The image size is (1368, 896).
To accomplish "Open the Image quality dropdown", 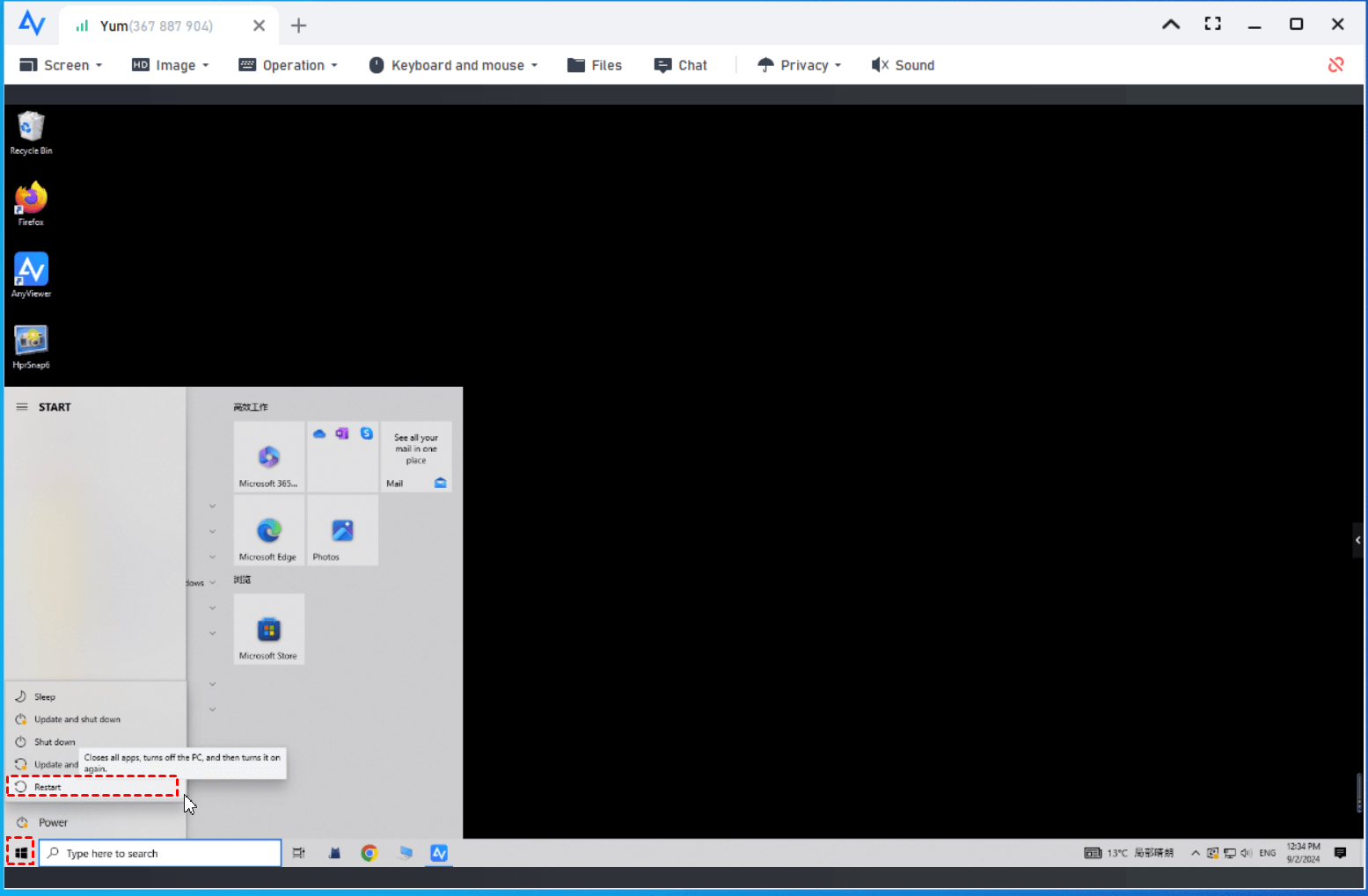I will point(171,65).
